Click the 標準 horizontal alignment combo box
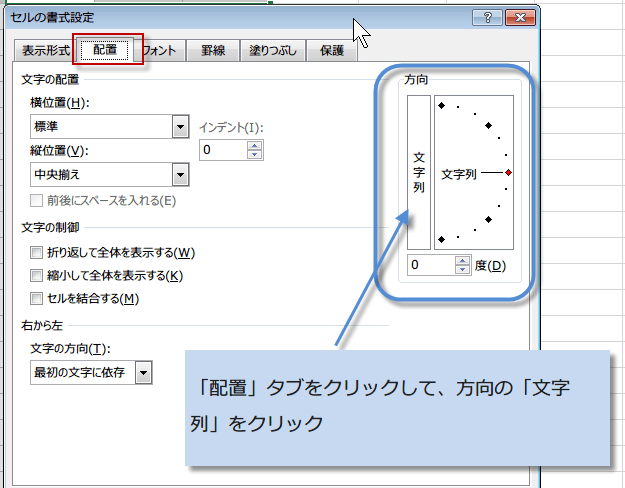 coord(110,127)
